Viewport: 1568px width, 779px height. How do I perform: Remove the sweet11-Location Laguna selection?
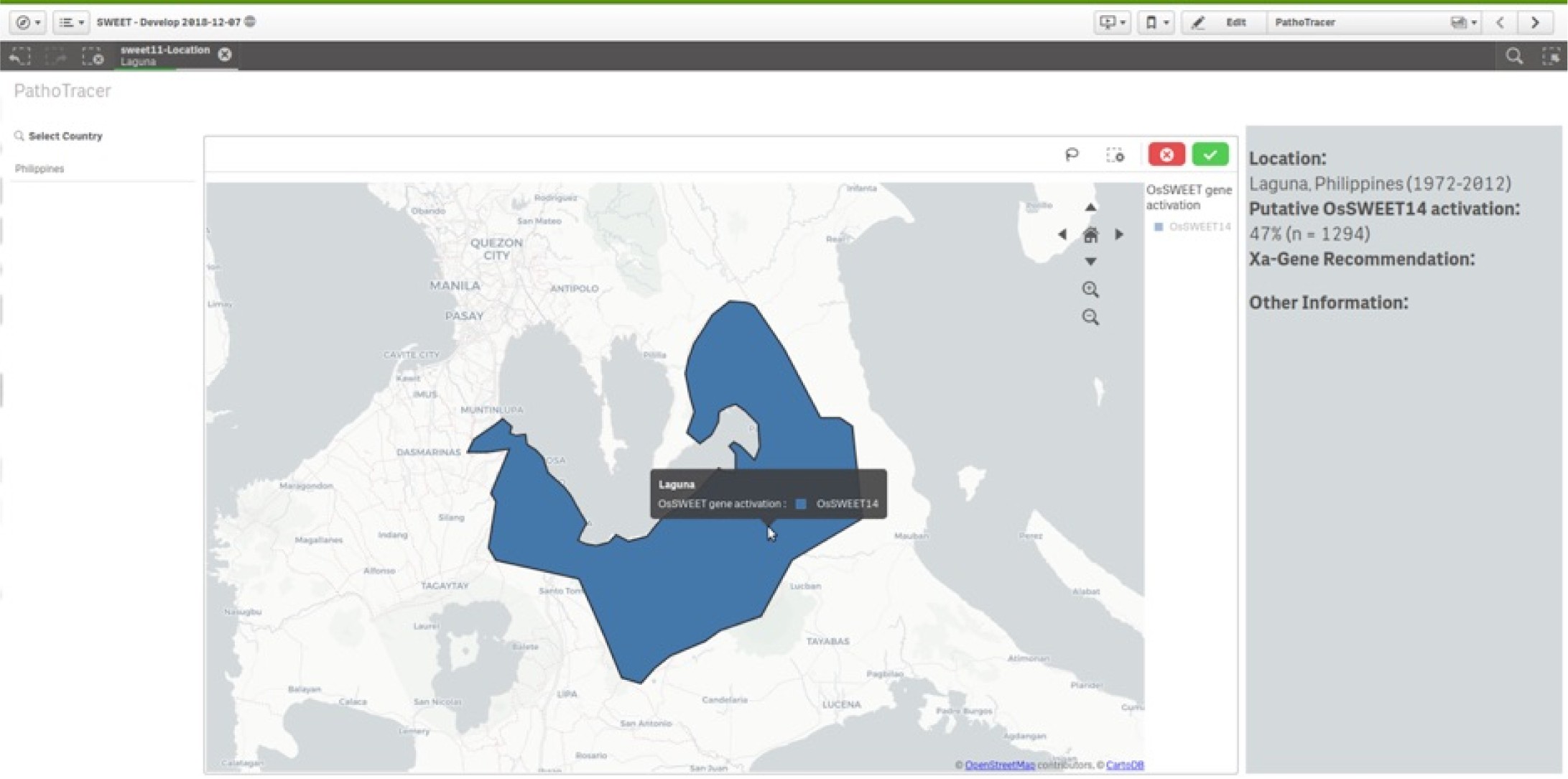point(225,55)
